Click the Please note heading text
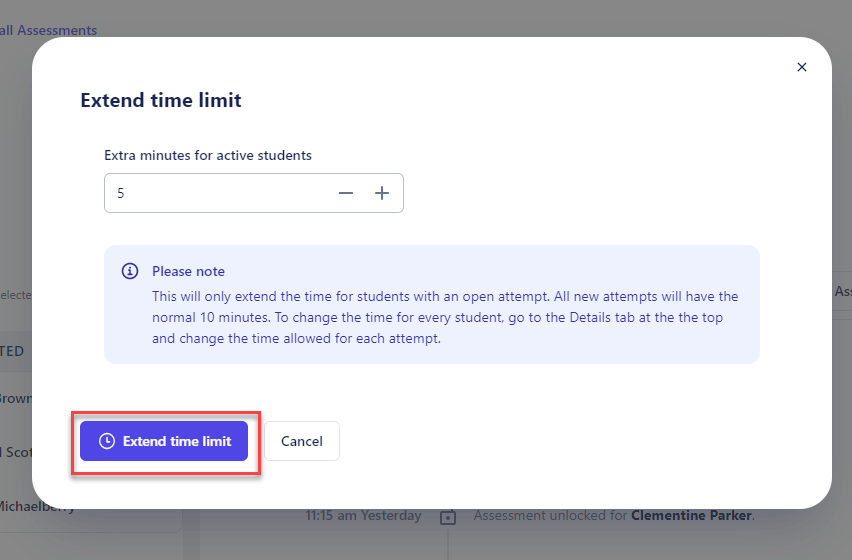852x560 pixels. click(x=188, y=271)
